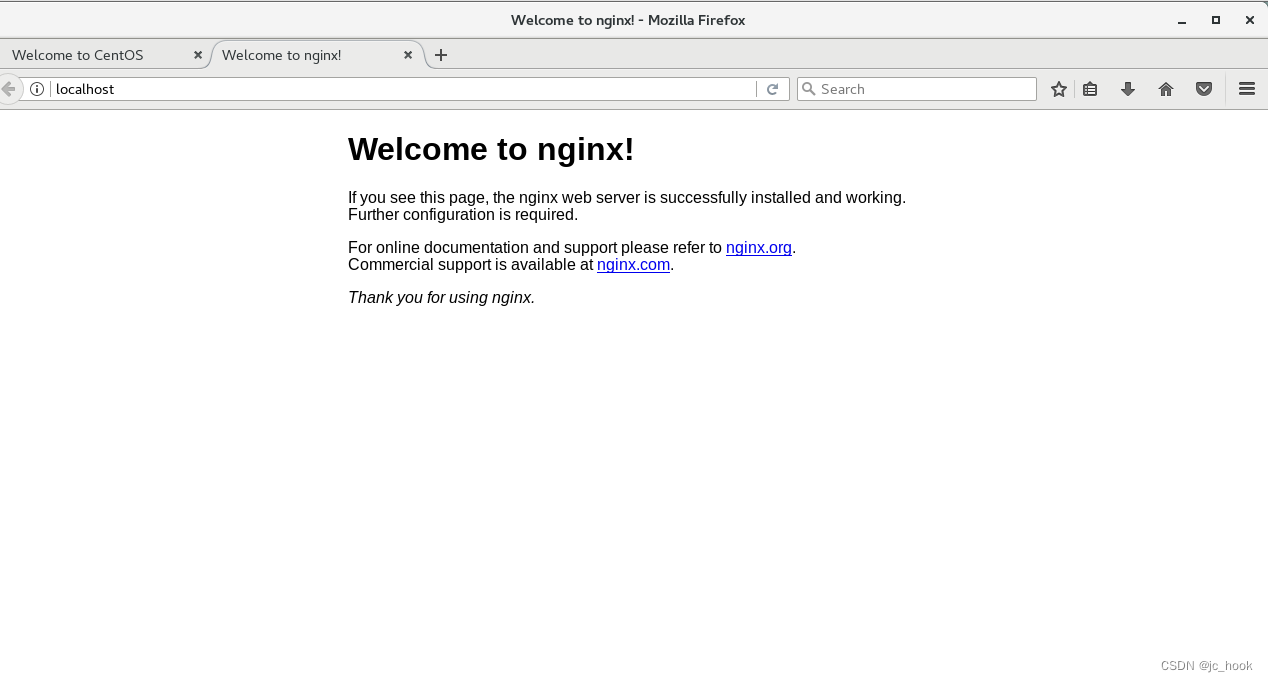Screen dimensions: 1268x682
Task: Maximize the Firefox window
Action: coord(1216,20)
